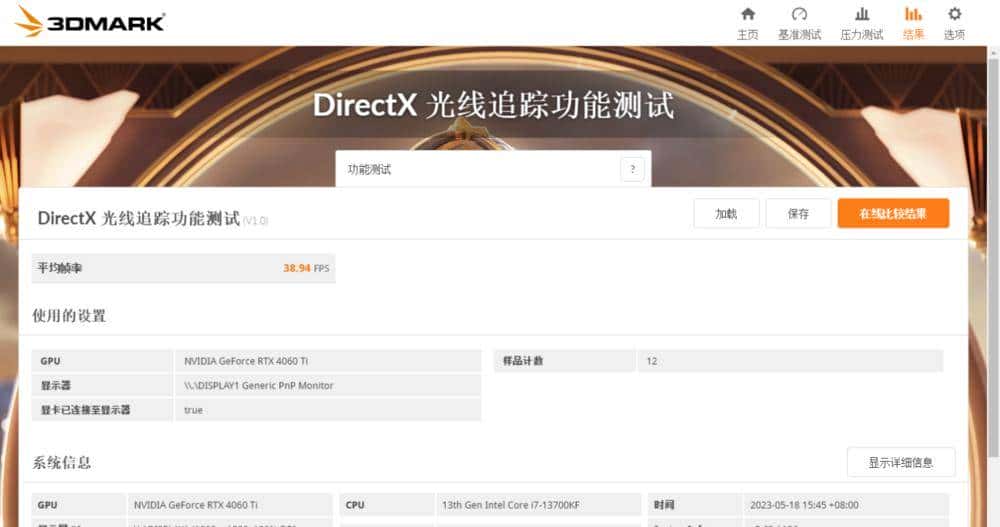The width and height of the screenshot is (1000, 527).
Task: Click the V1.0 version label
Action: (x=256, y=221)
